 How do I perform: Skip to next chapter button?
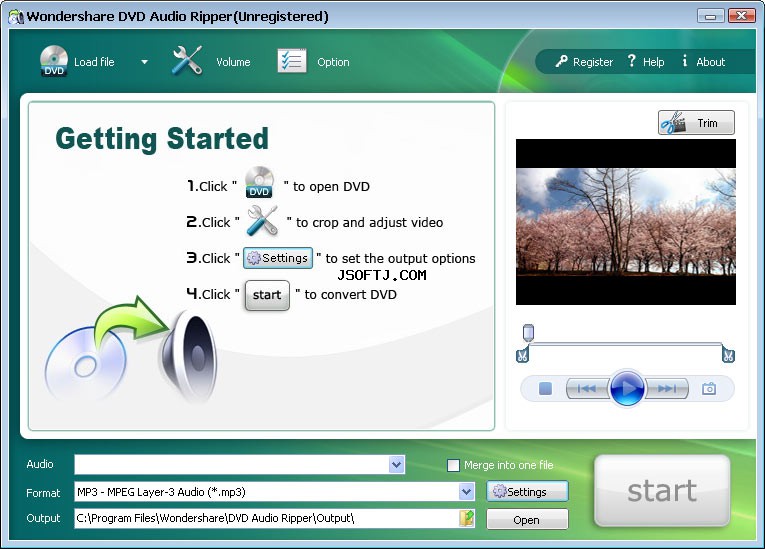(x=666, y=388)
